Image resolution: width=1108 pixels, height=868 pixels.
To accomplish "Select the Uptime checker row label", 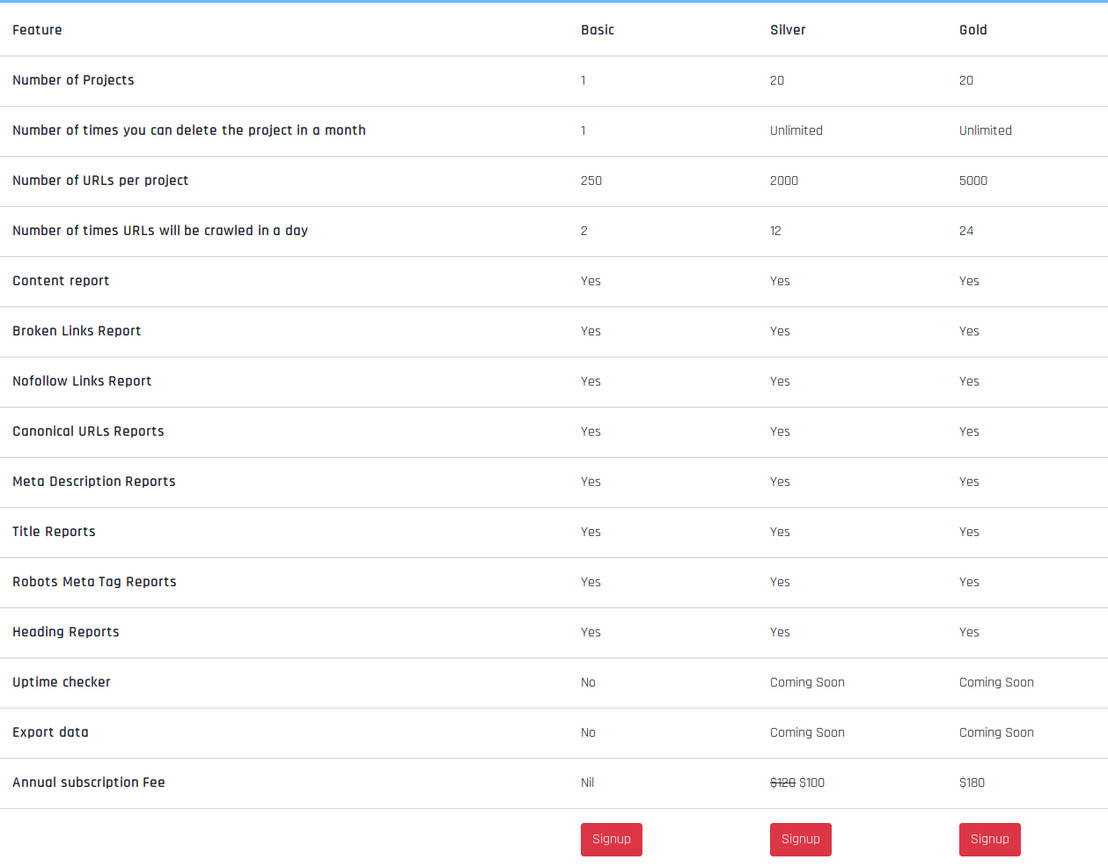I will click(x=61, y=682).
